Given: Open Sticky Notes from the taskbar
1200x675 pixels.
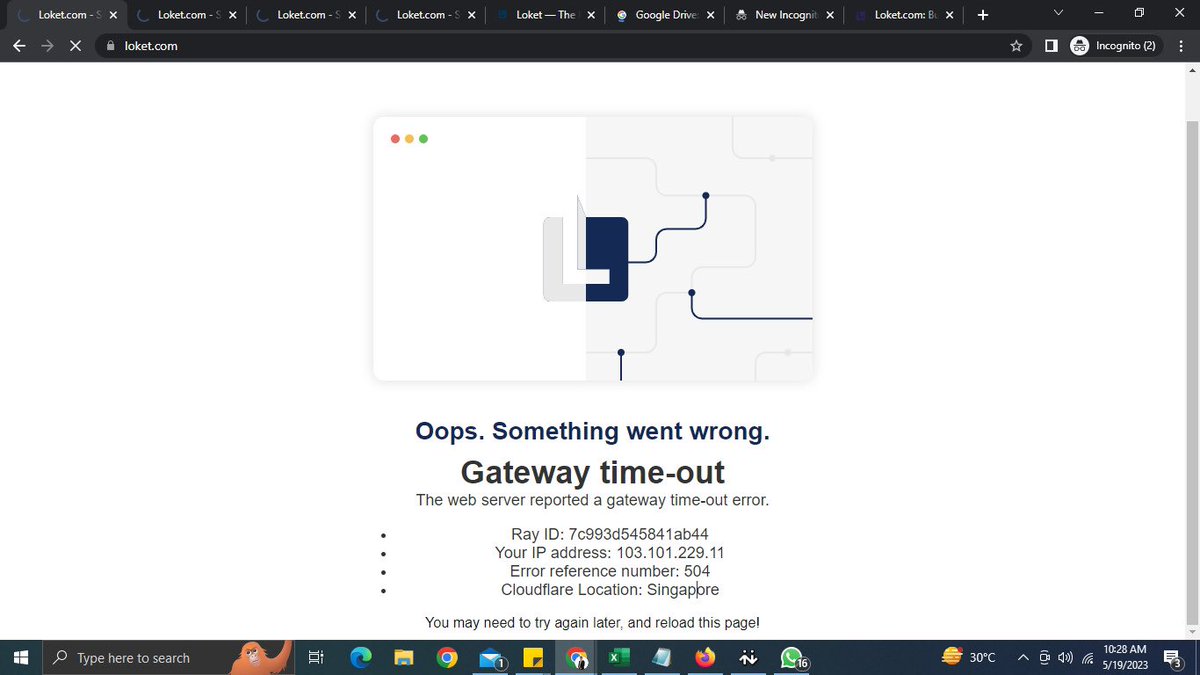Looking at the screenshot, I should tap(534, 658).
